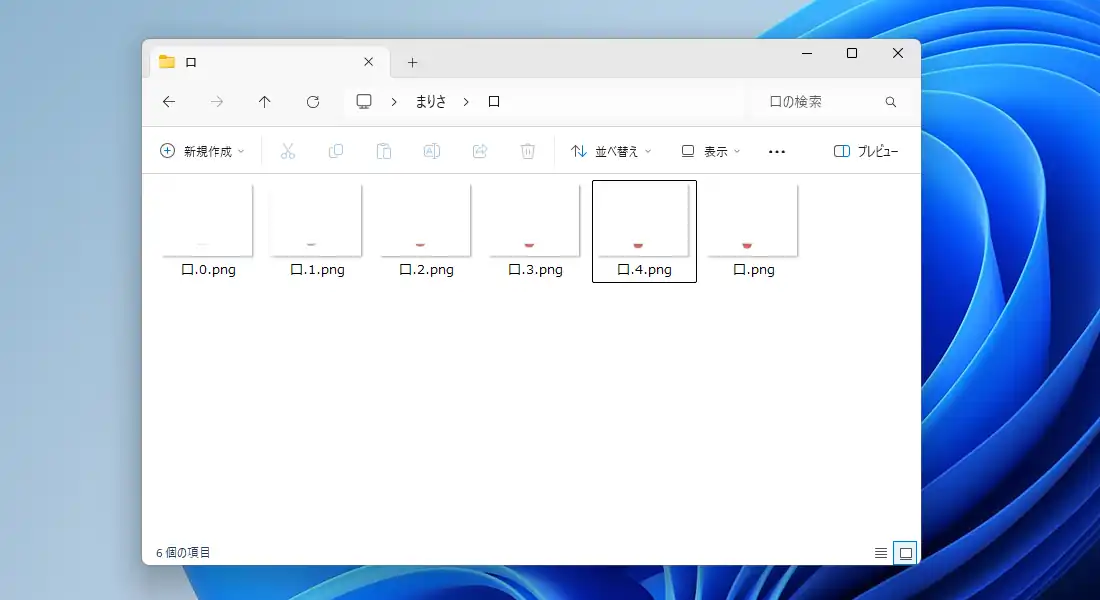Screen dimensions: 1100x600
Task: Expand the 並べ替え sort menu
Action: click(x=611, y=151)
